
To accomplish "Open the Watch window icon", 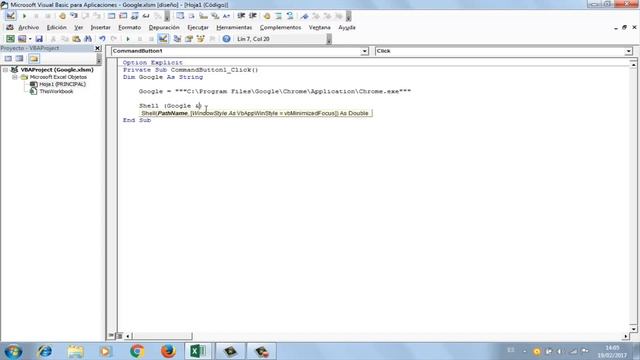I will pyautogui.click(x=134, y=16).
